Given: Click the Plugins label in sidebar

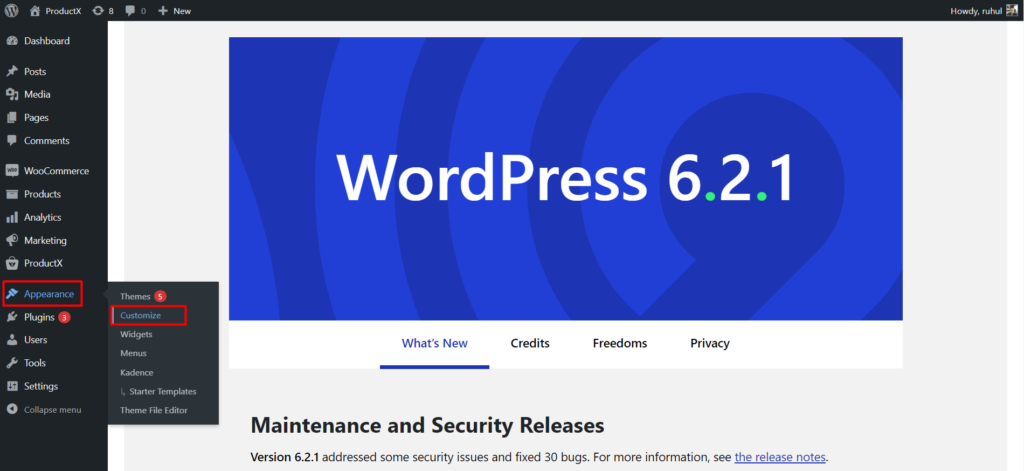Looking at the screenshot, I should pyautogui.click(x=39, y=317).
